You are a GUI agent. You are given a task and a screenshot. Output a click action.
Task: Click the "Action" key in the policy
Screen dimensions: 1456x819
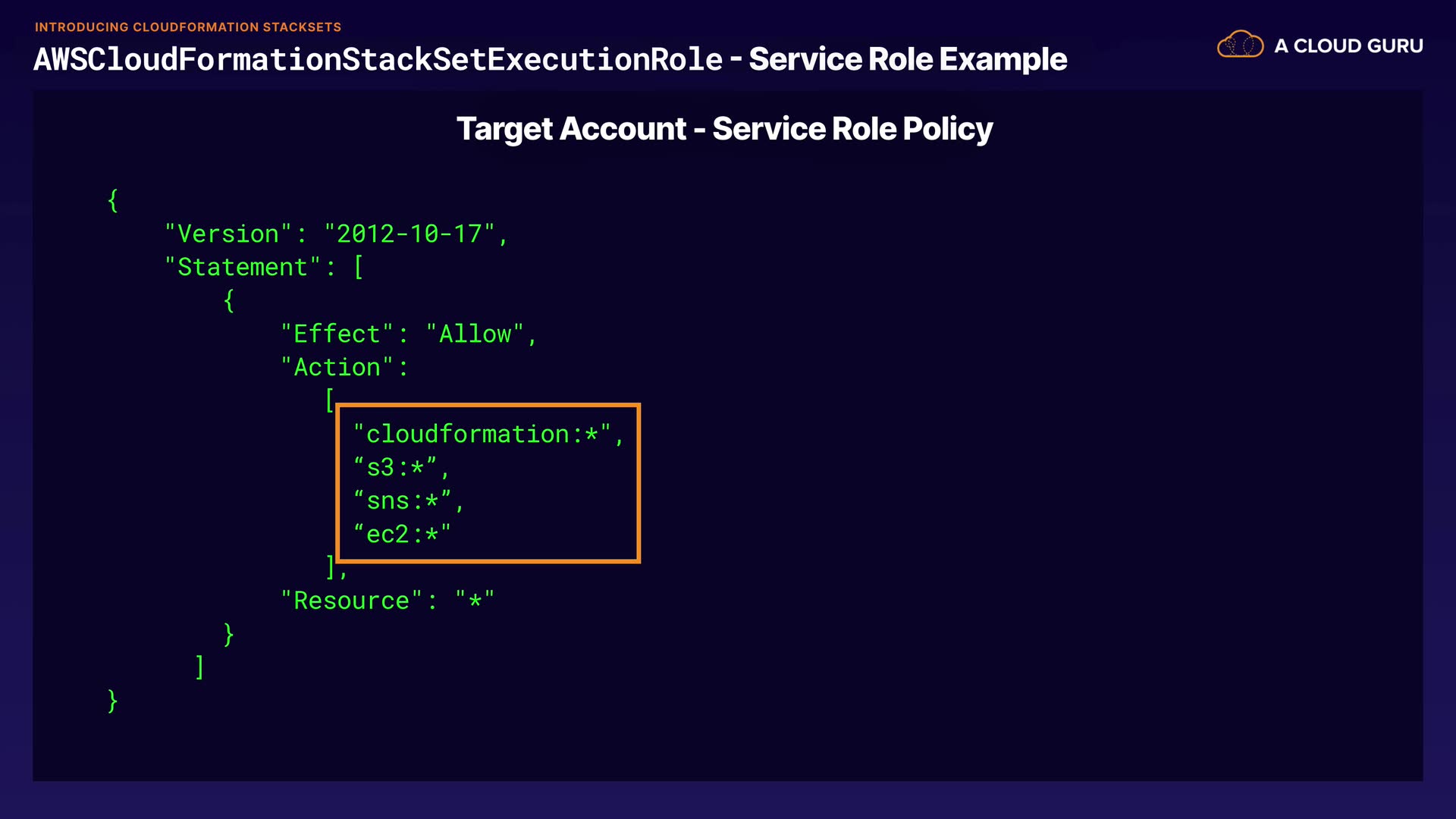pyautogui.click(x=337, y=368)
